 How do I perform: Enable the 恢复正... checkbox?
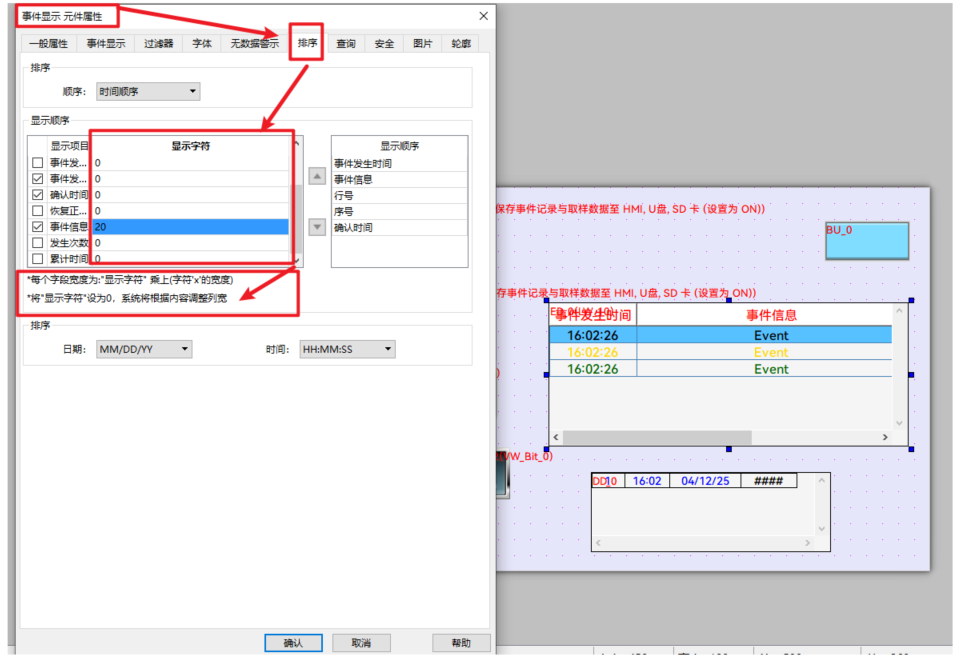point(38,211)
